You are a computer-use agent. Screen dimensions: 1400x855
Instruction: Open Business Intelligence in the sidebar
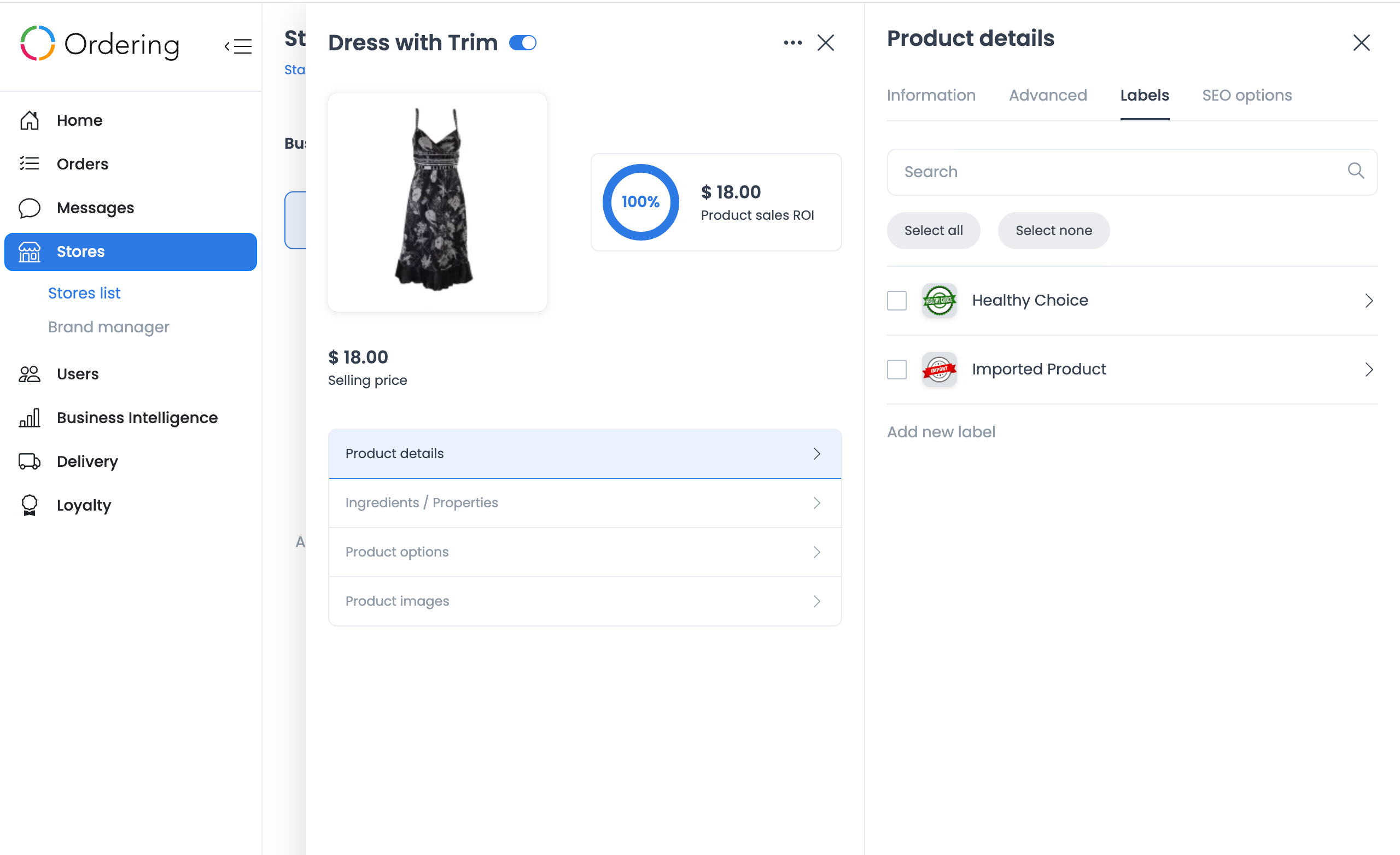(x=131, y=418)
